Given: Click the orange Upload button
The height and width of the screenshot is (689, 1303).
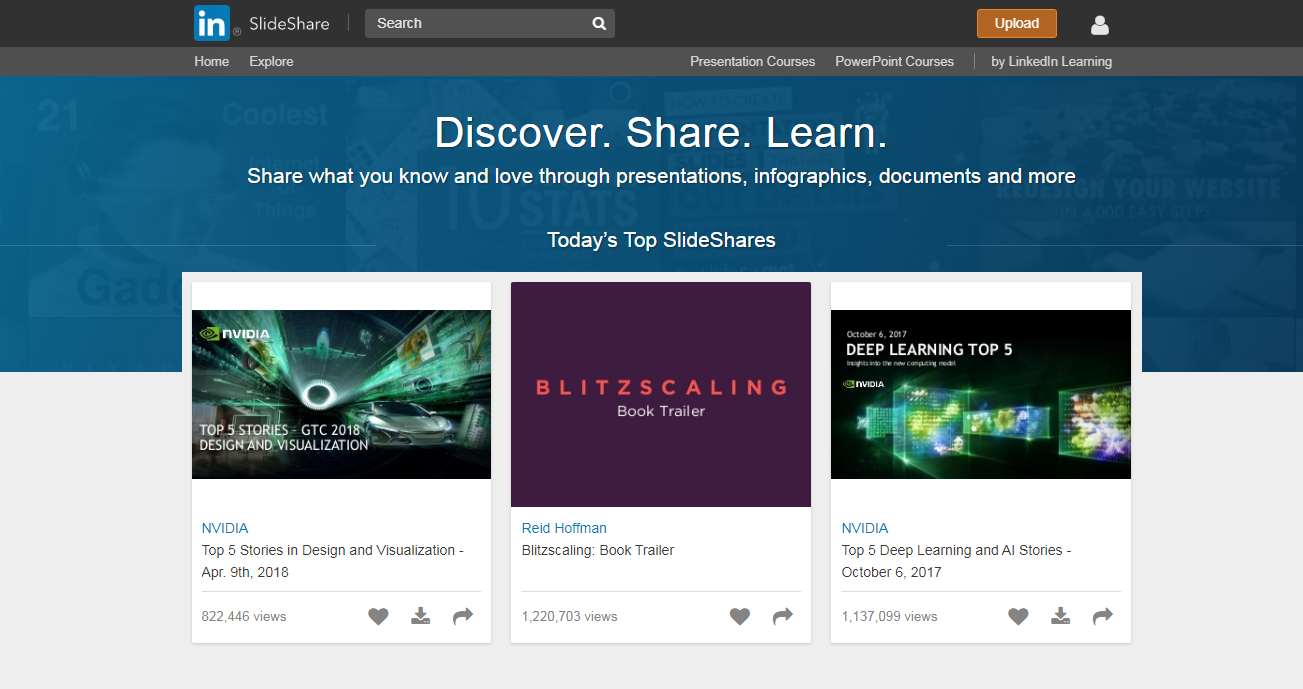Looking at the screenshot, I should point(1017,24).
